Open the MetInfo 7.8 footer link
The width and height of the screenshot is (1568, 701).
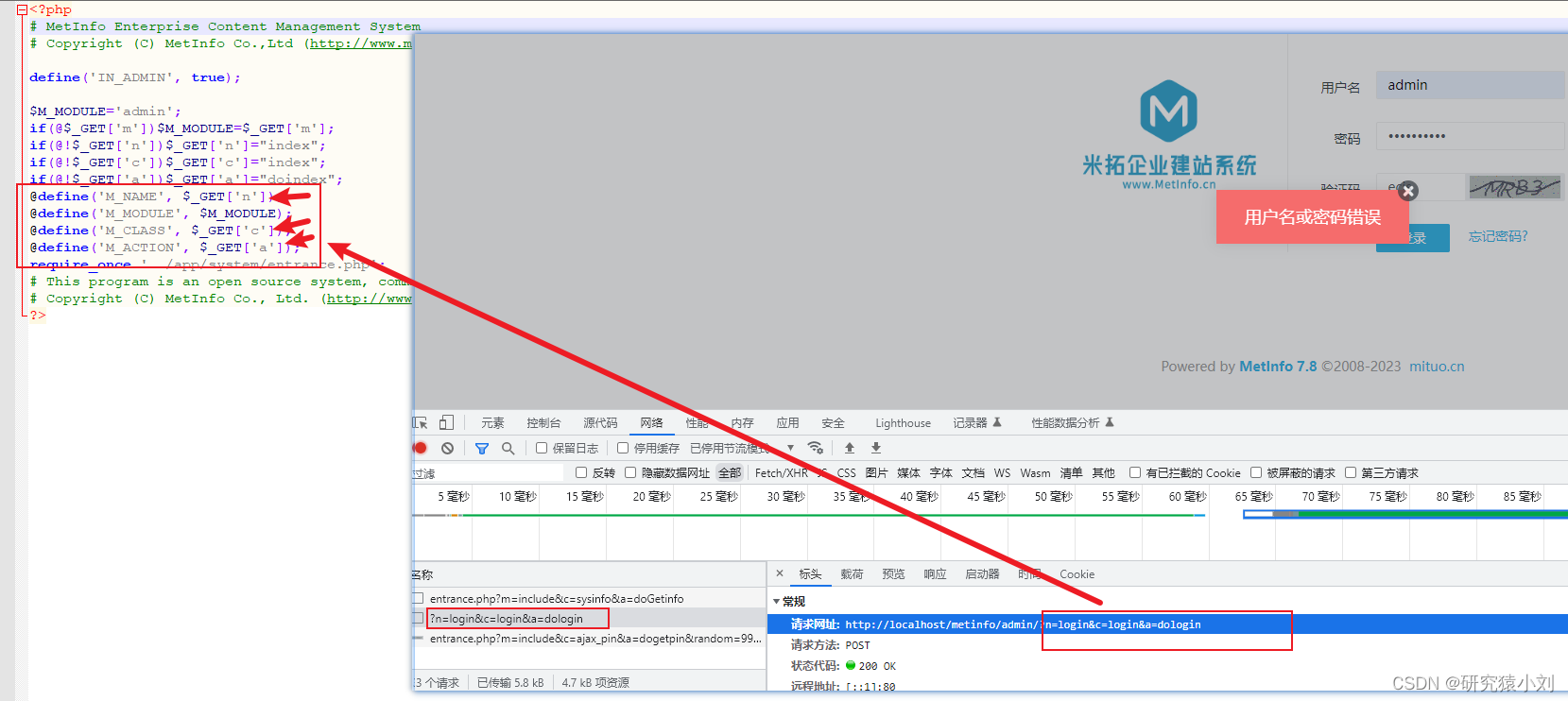(x=1278, y=367)
